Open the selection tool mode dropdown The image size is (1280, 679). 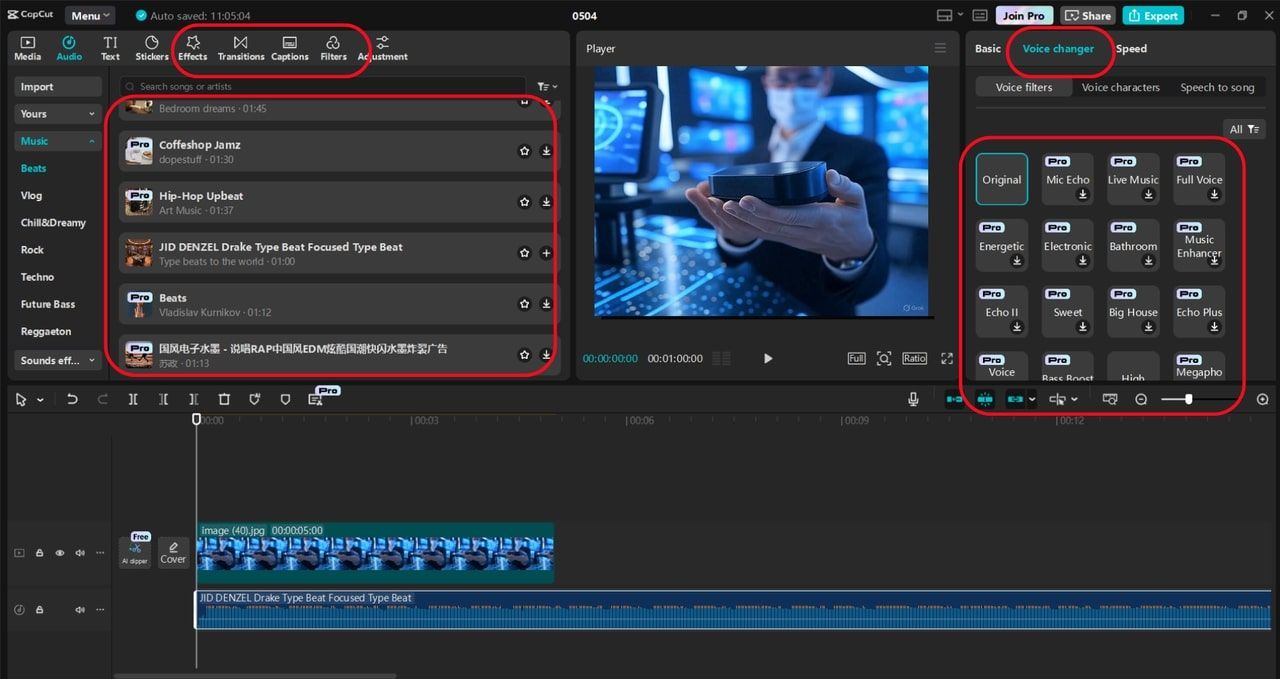40,399
